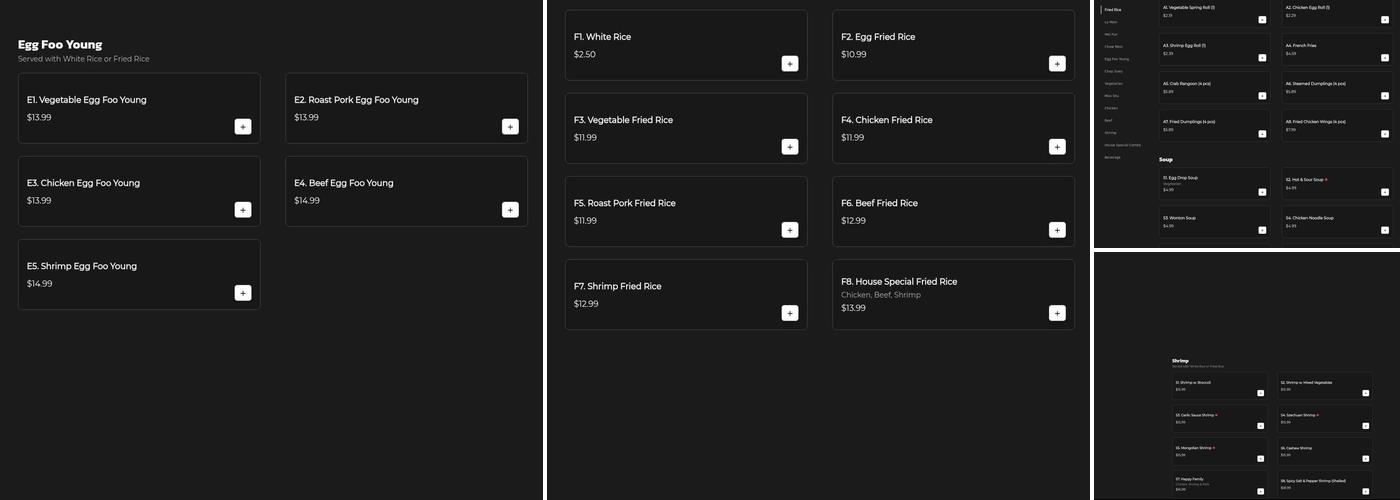Open Vegetable Fried Rice item card
The height and width of the screenshot is (500, 1400).
point(685,128)
